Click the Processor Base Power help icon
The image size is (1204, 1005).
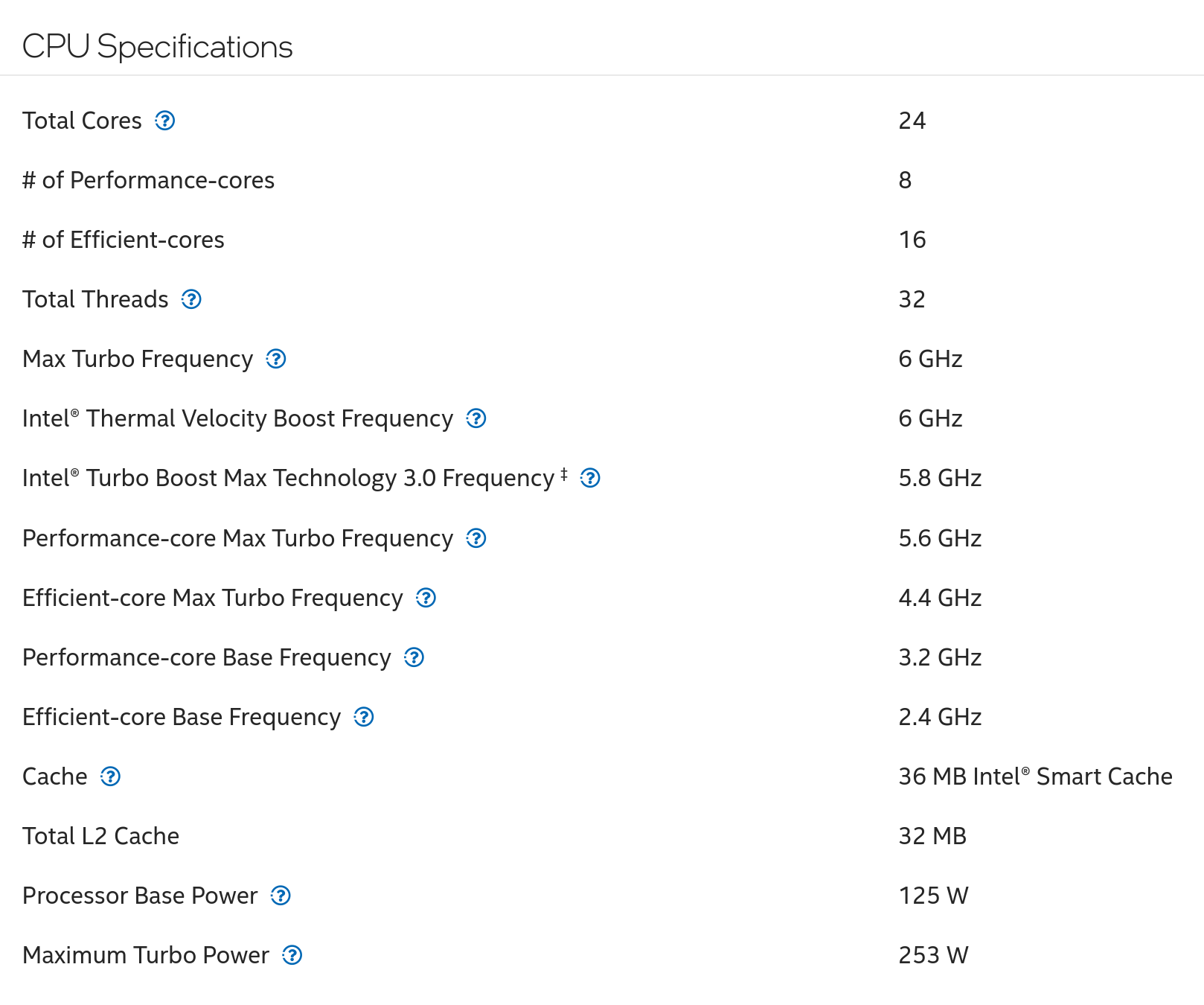click(281, 896)
